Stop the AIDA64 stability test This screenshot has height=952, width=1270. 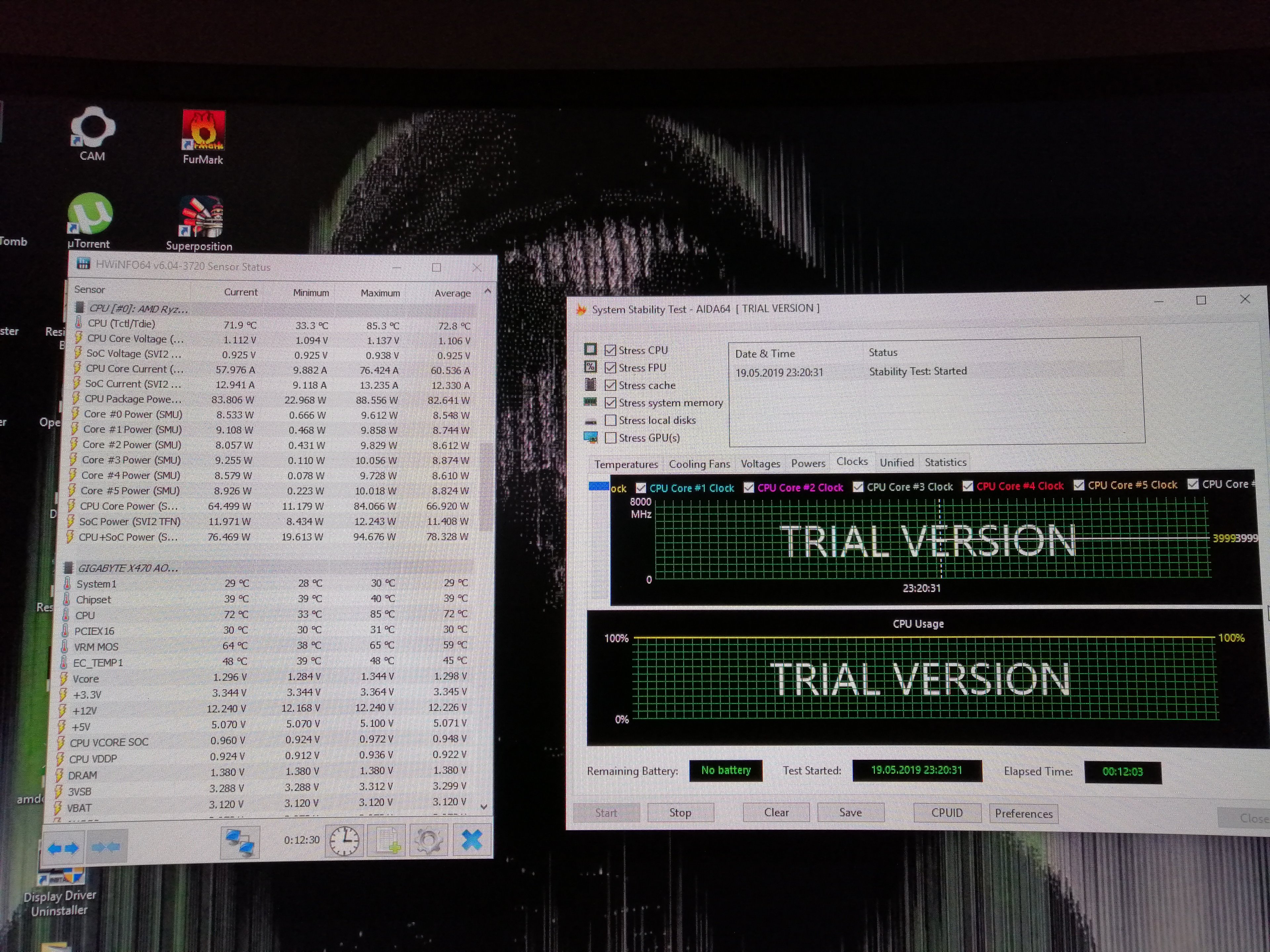[680, 813]
